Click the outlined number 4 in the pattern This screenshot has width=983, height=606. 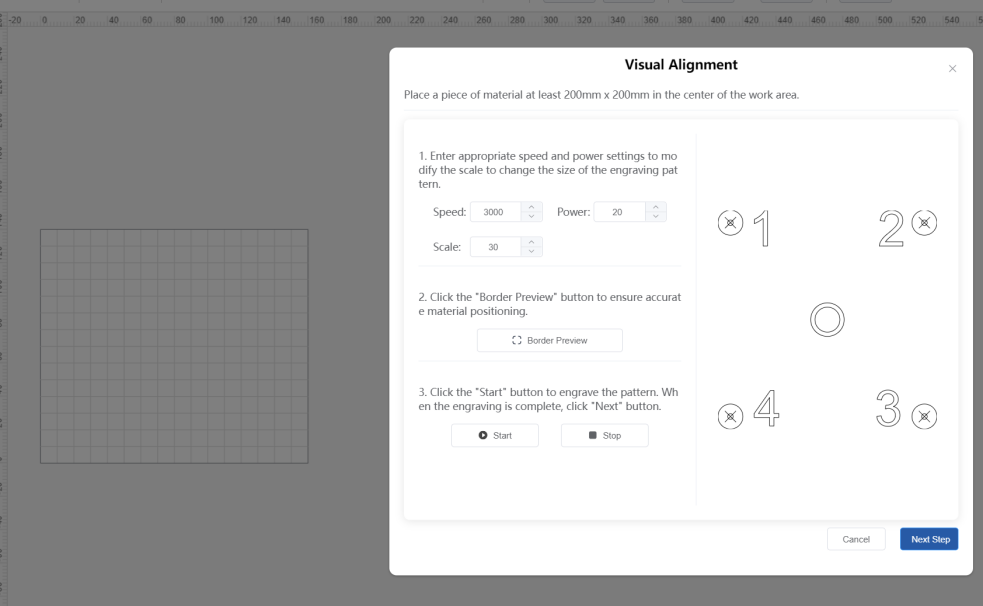[x=766, y=408]
